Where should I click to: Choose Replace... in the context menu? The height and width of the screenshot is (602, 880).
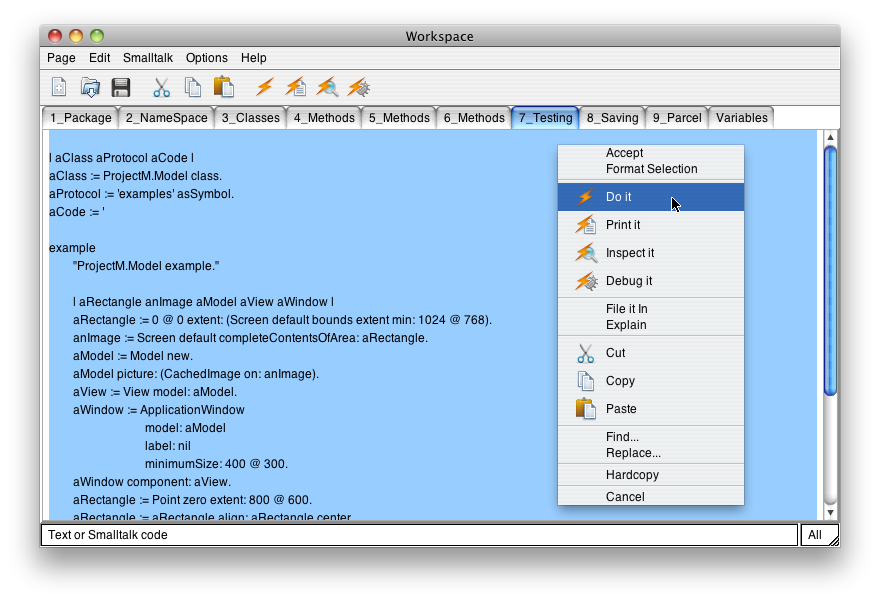(651, 453)
